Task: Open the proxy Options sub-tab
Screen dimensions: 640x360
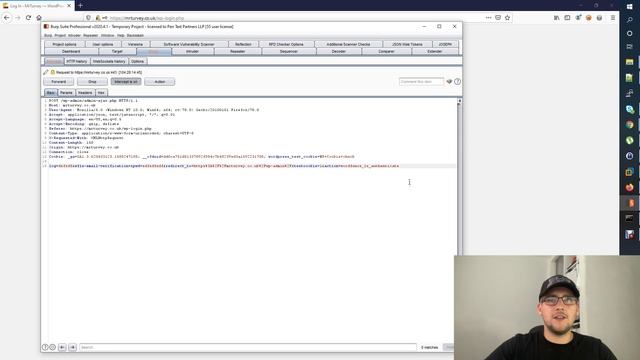Action: [138, 61]
